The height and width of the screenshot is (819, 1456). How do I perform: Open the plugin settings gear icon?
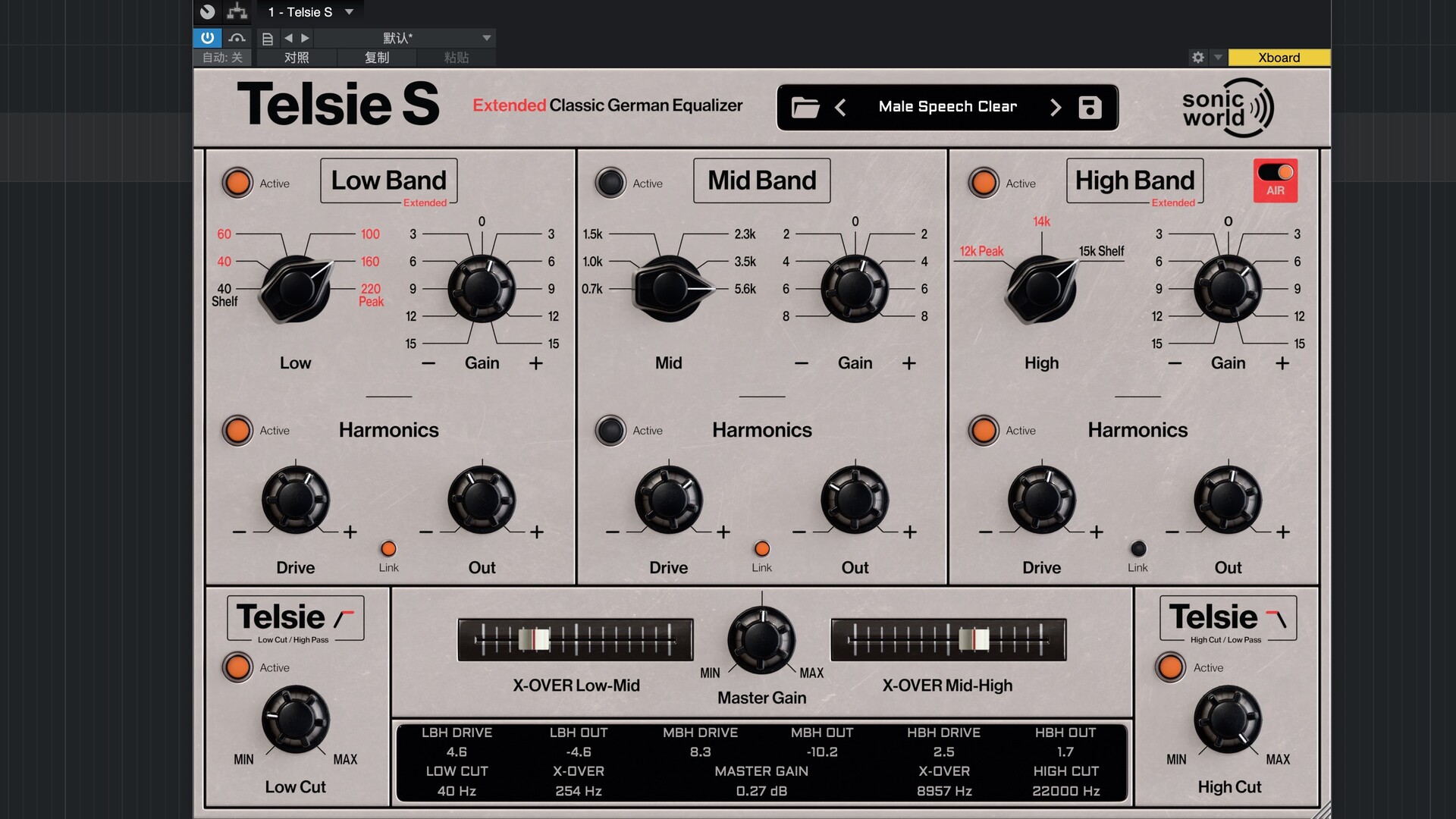[1198, 58]
